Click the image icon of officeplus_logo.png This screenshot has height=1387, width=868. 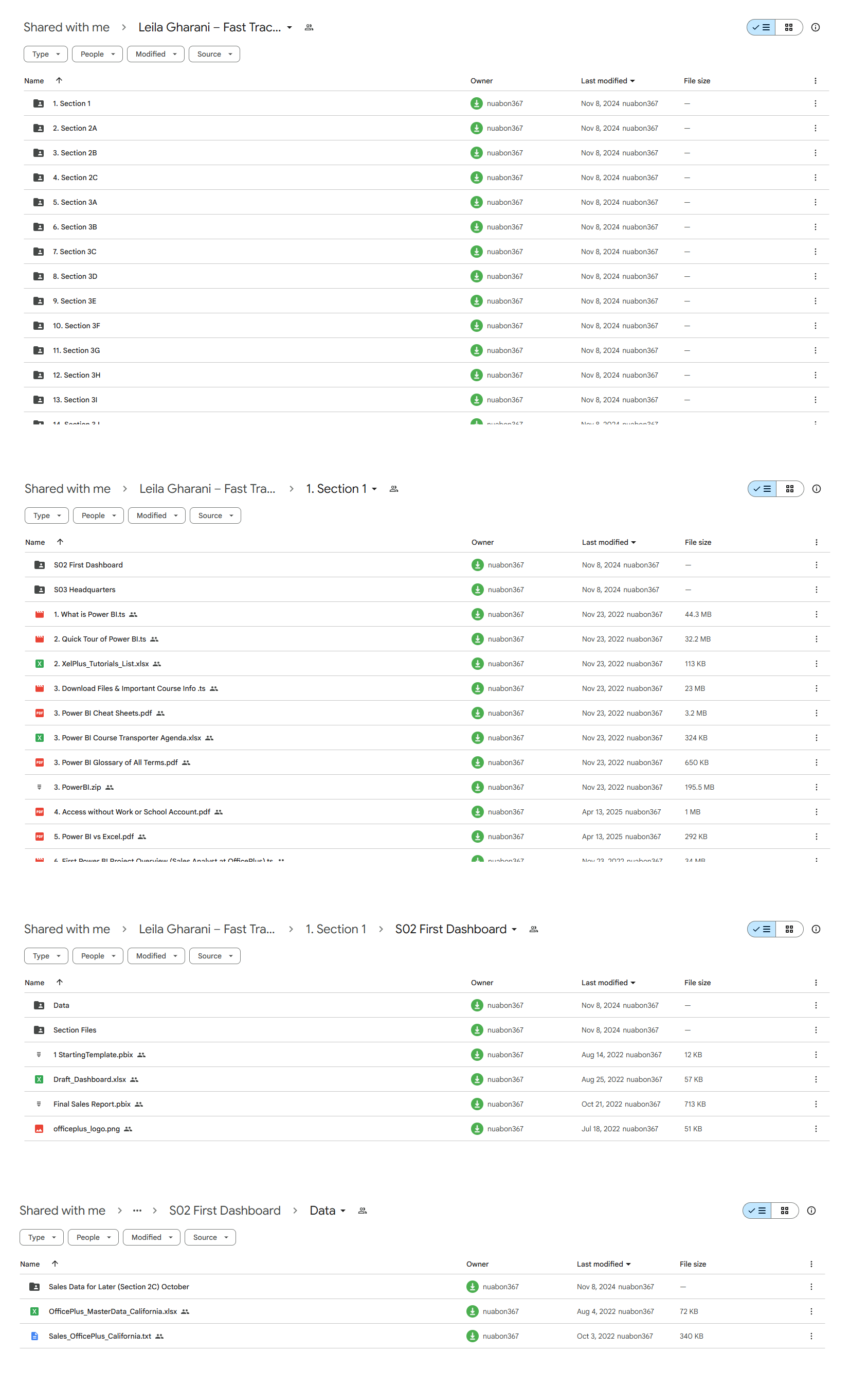tap(39, 1129)
